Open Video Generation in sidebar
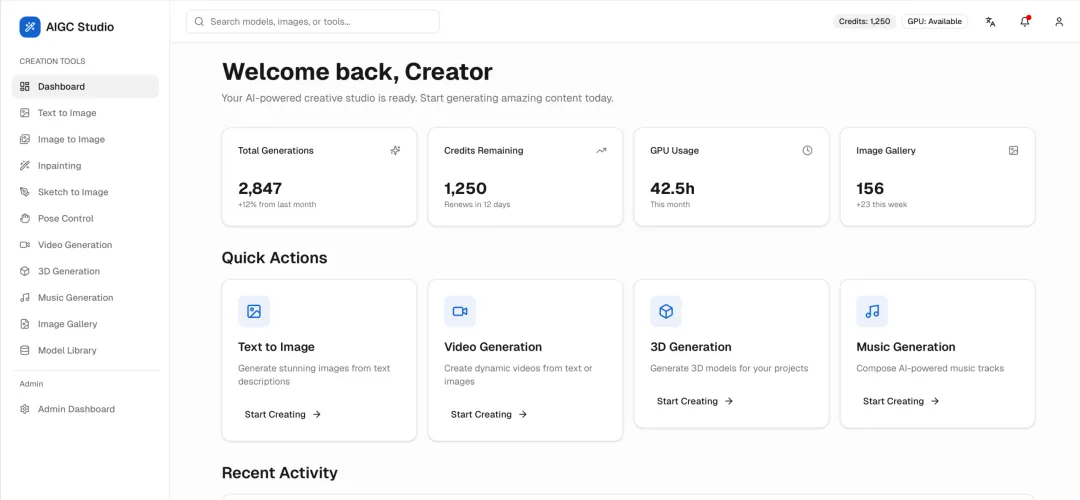 [x=85, y=244]
